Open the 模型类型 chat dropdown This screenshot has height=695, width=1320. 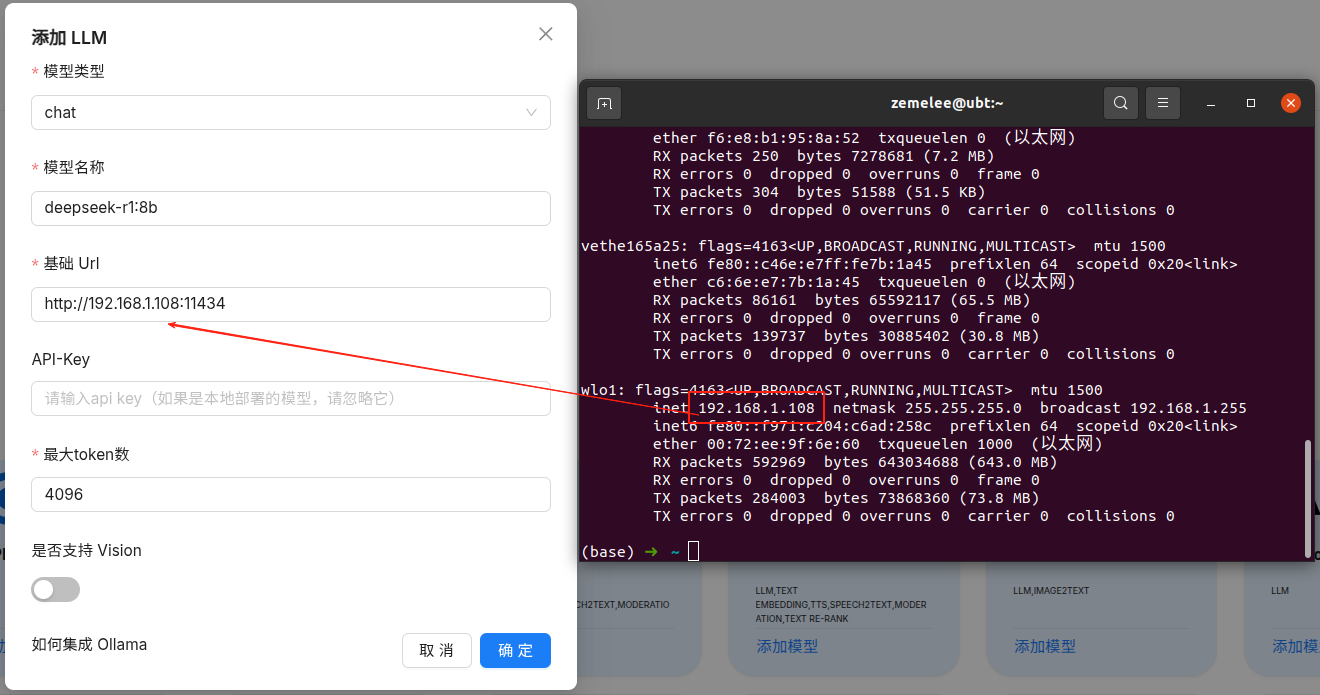point(291,113)
